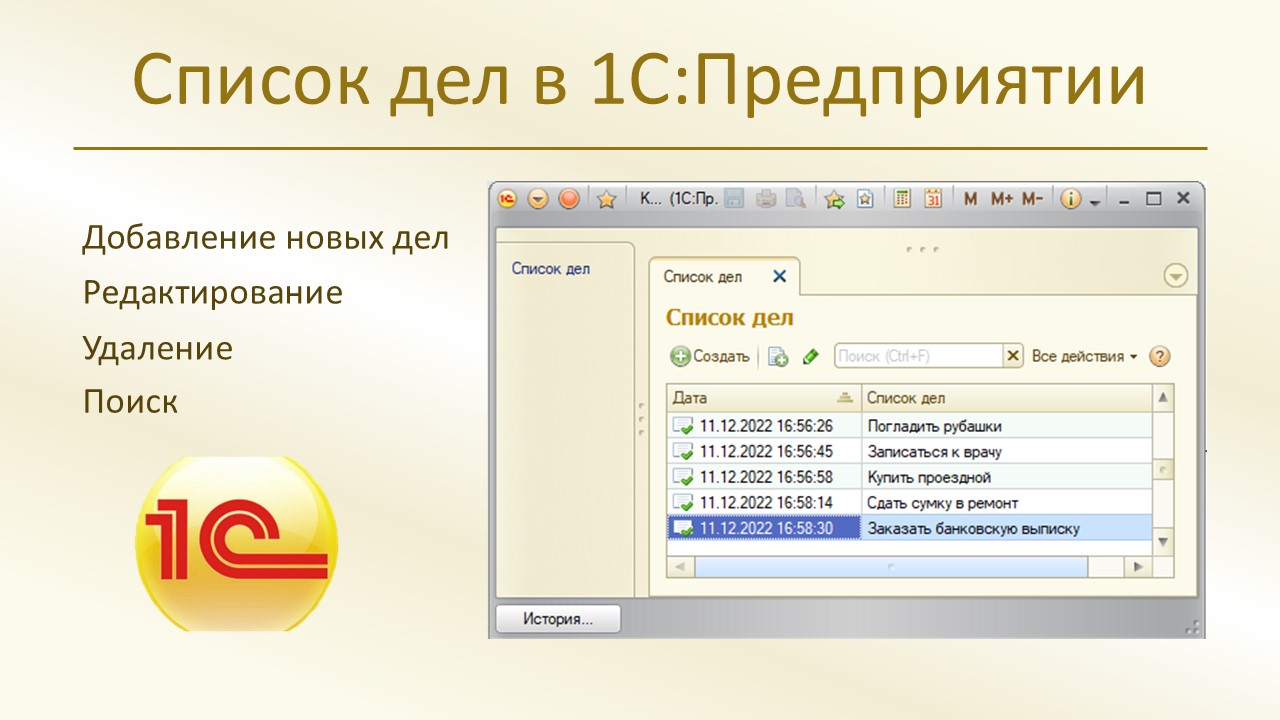Clear the search field with X
This screenshot has width=1280, height=720.
tap(1013, 356)
